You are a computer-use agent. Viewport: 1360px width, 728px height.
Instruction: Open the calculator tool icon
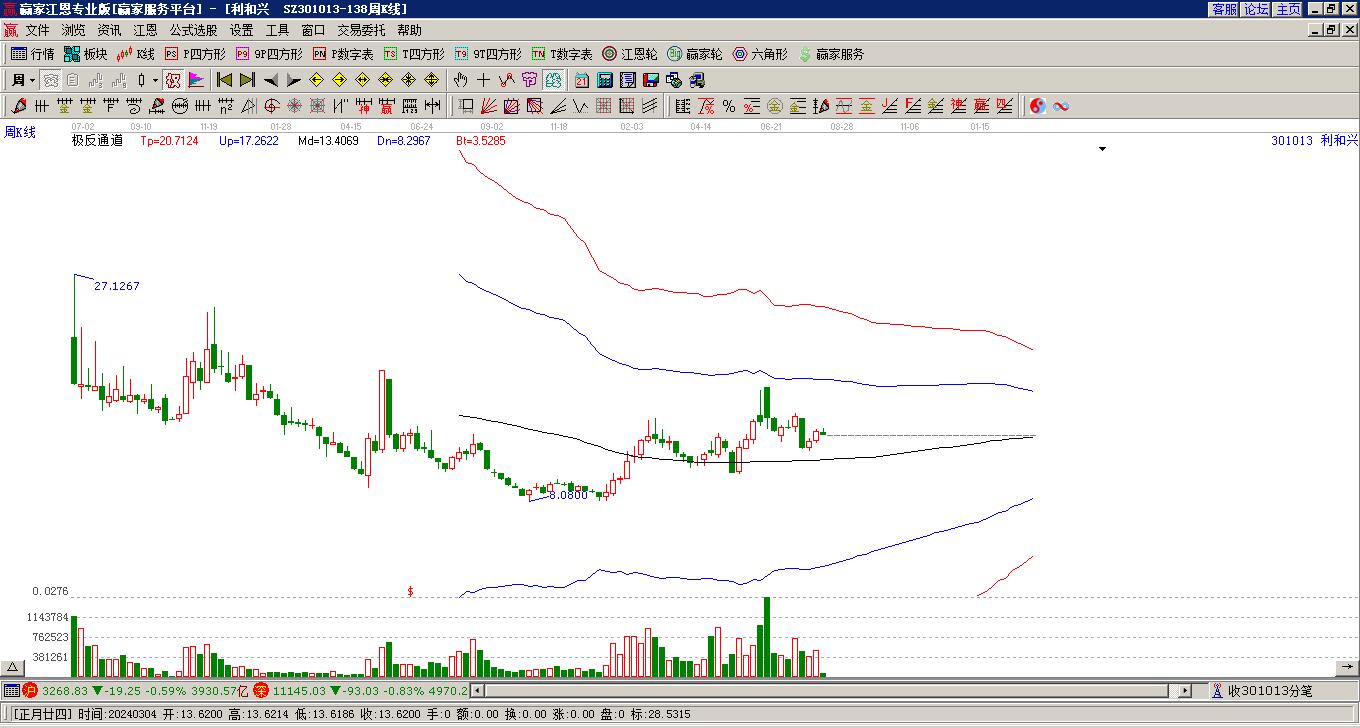[604, 80]
